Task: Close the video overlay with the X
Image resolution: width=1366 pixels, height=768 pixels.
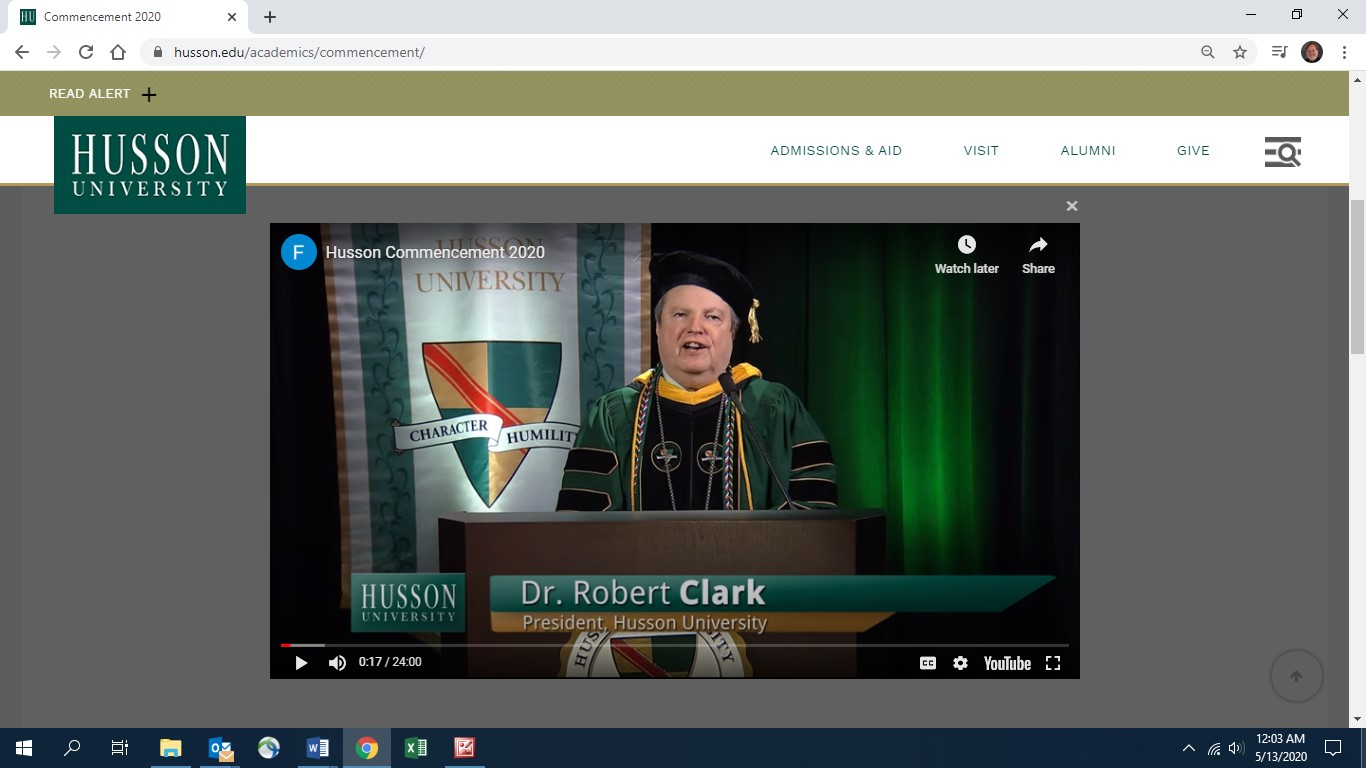Action: (1072, 206)
